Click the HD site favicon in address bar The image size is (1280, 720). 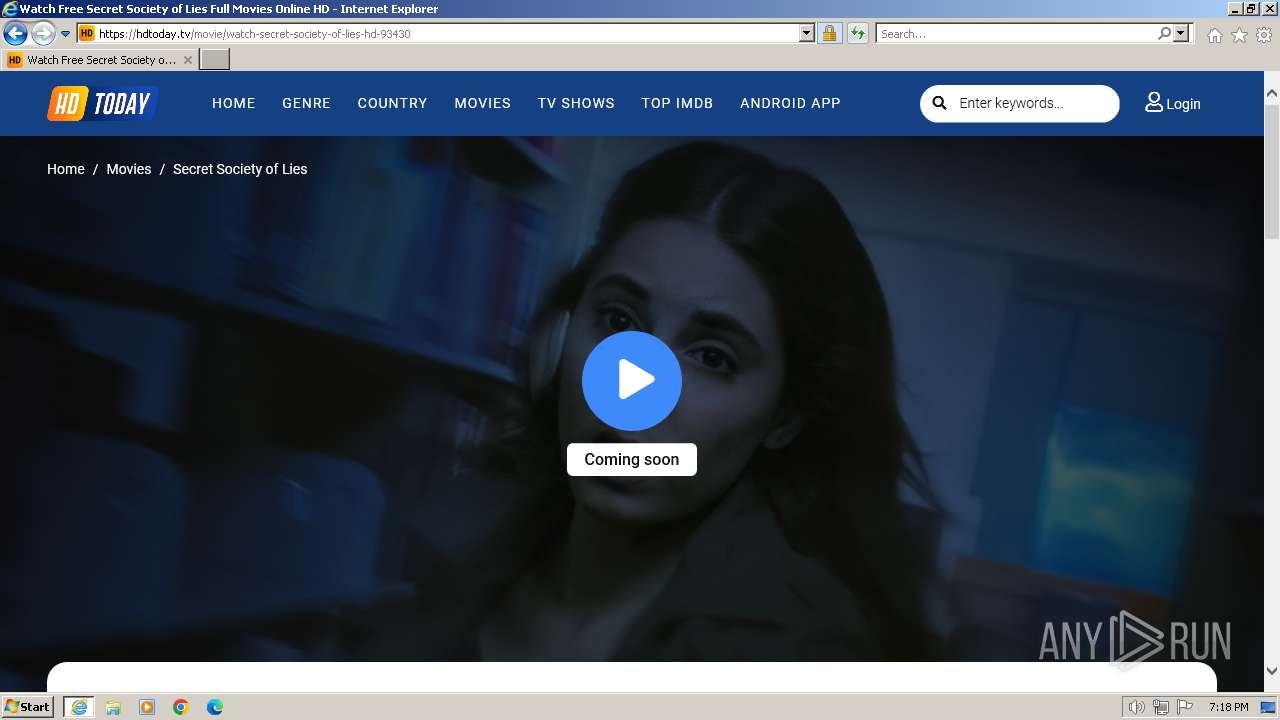pyautogui.click(x=87, y=33)
